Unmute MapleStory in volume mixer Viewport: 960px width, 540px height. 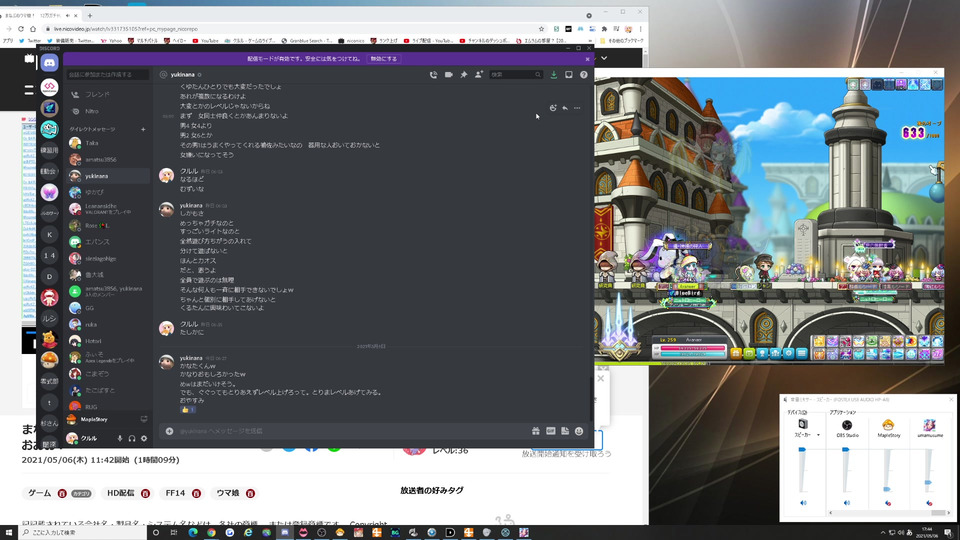[x=888, y=503]
